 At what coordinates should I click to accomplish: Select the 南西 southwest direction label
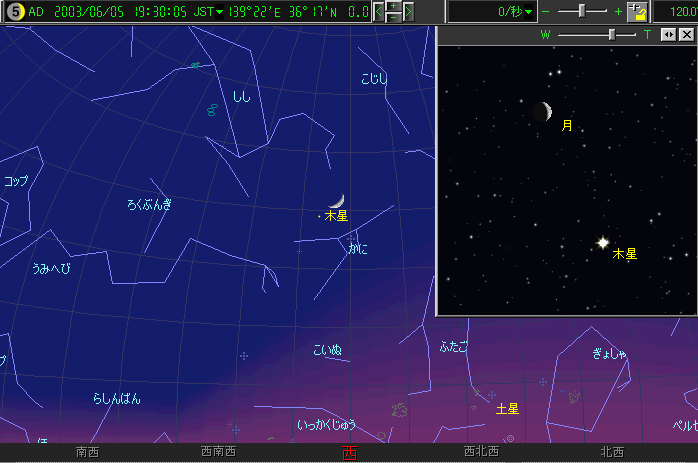pyautogui.click(x=87, y=453)
